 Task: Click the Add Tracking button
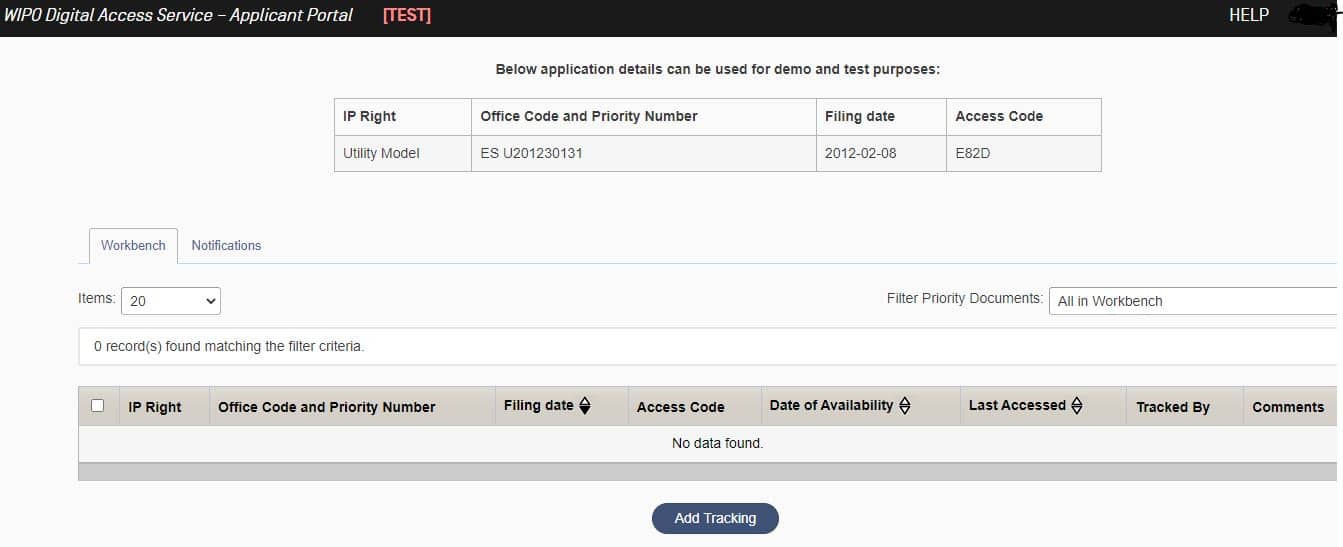715,518
